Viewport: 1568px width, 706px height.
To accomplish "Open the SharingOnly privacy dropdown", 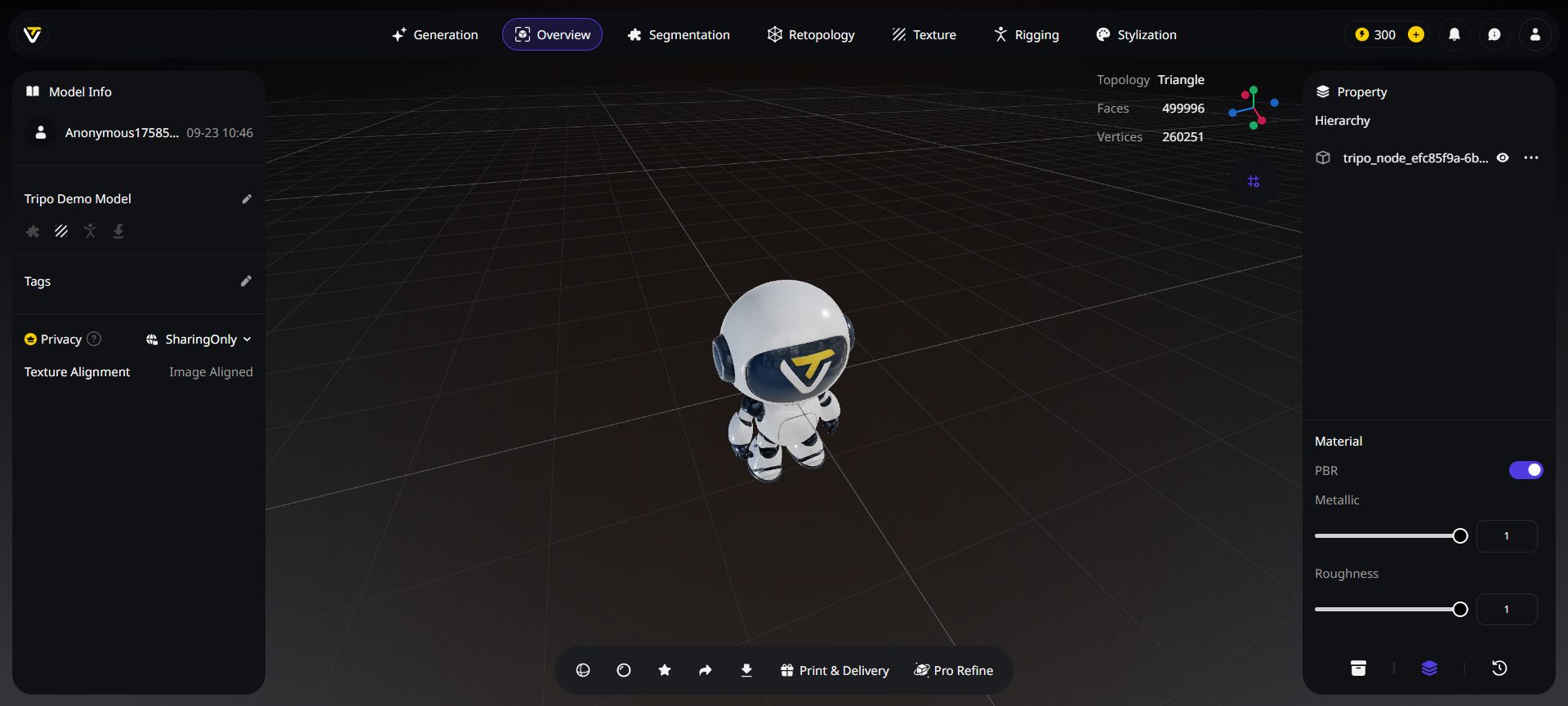I will tap(199, 340).
